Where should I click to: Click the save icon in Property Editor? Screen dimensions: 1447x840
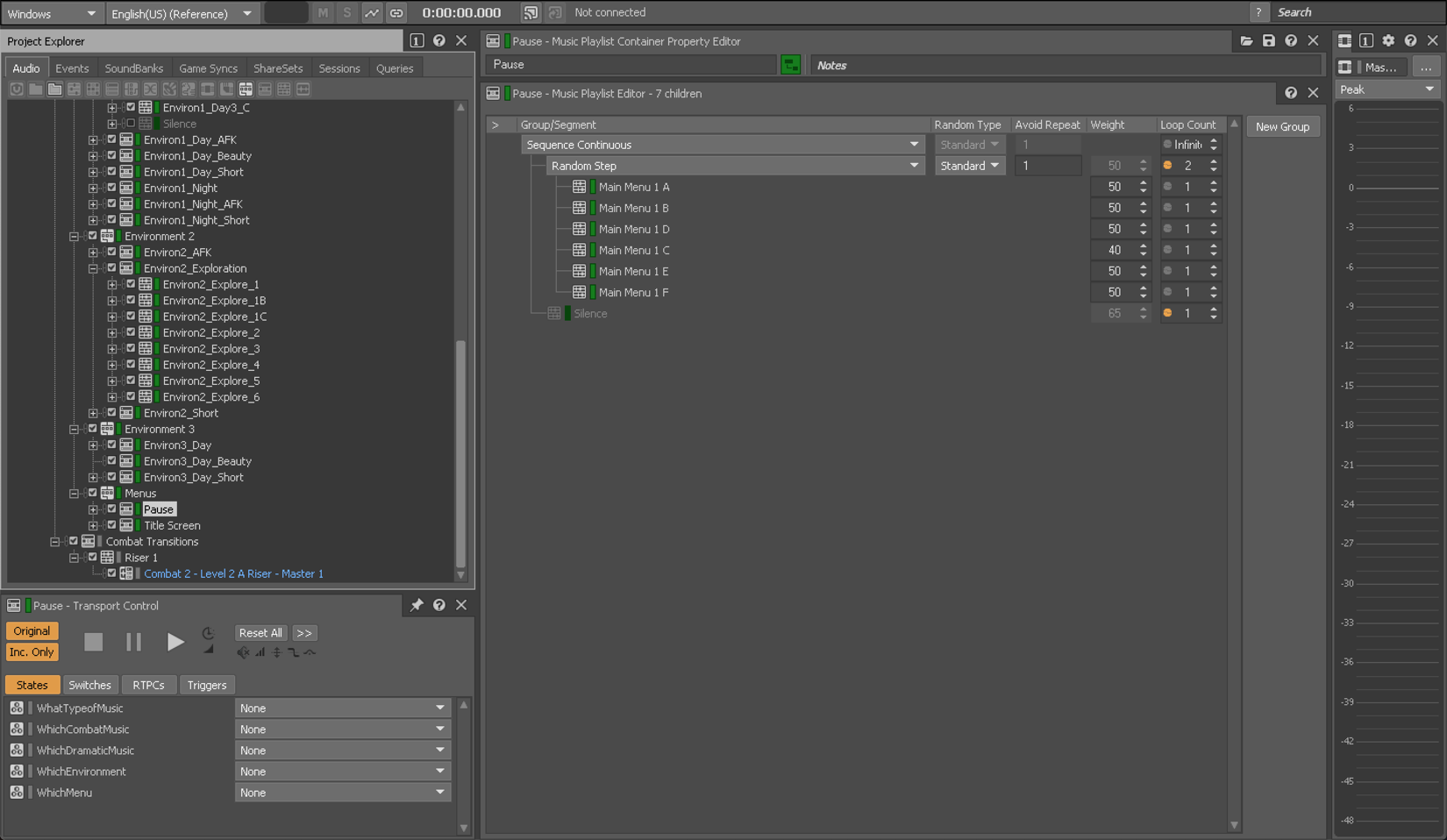tap(1268, 40)
